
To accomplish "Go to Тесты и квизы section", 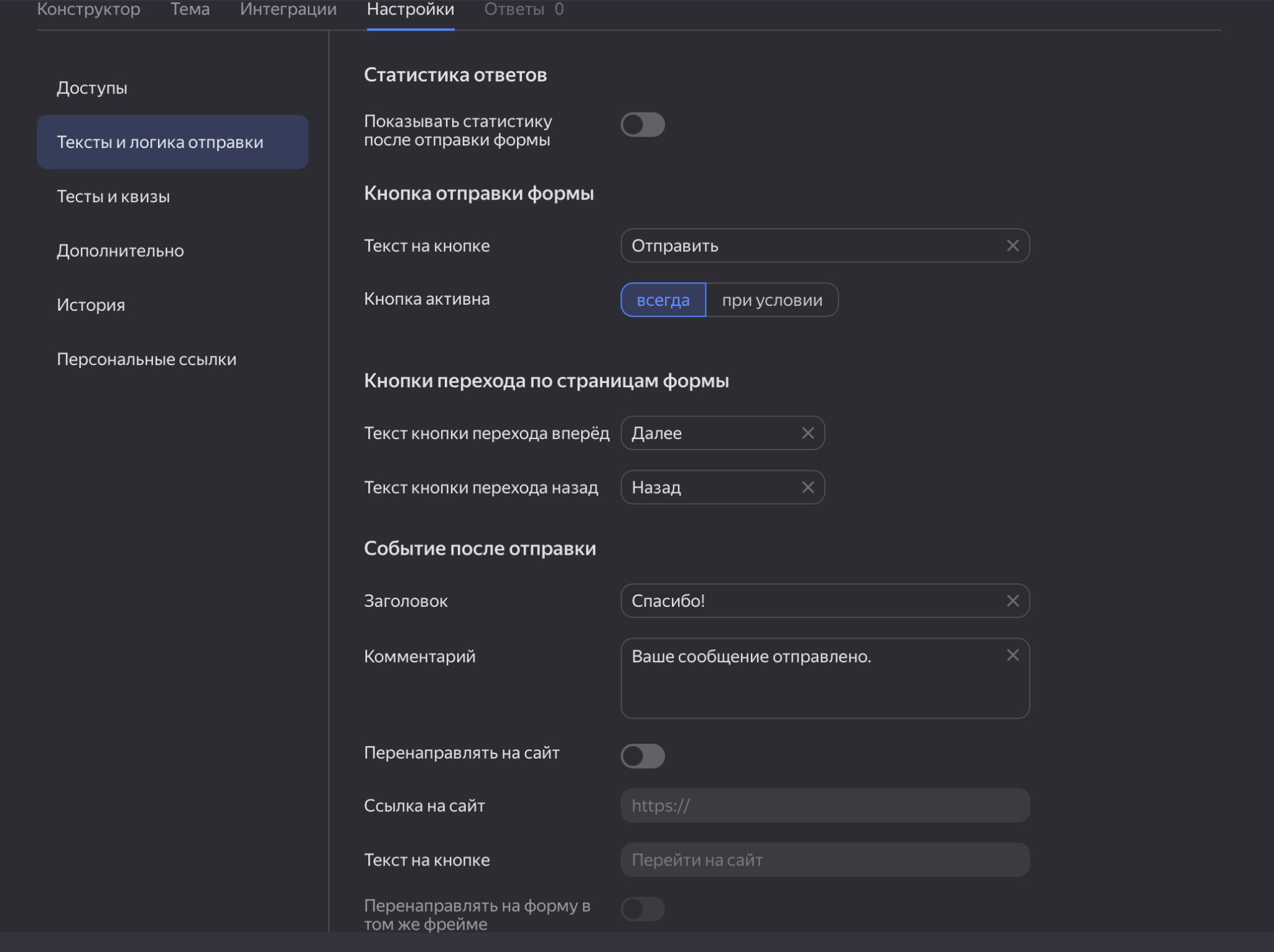I will coord(113,196).
